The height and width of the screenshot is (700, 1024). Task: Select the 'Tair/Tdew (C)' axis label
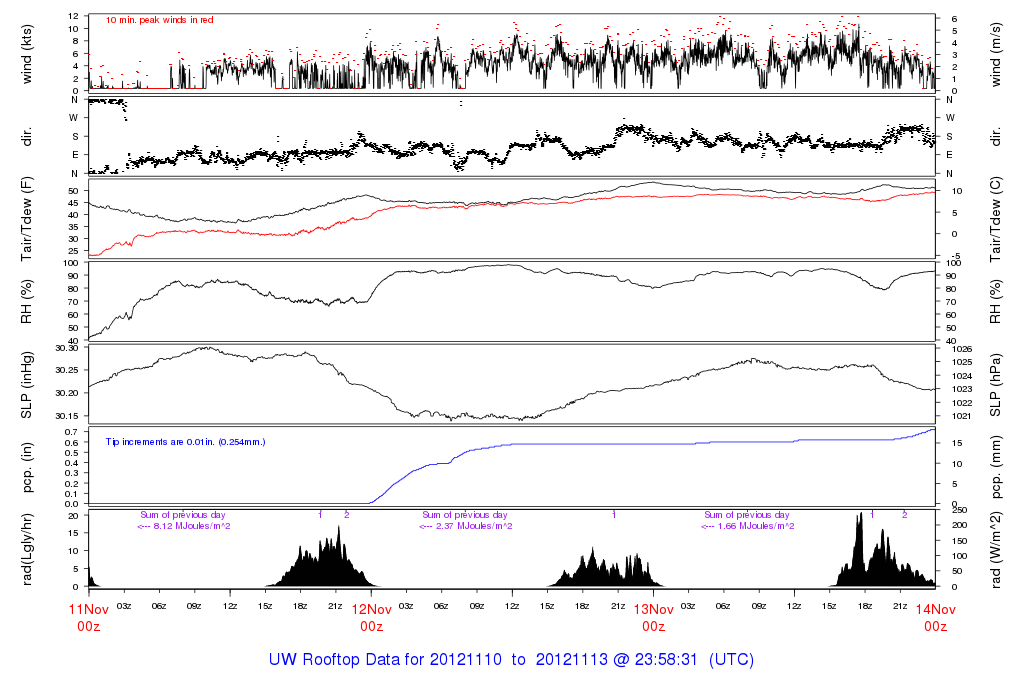[x=997, y=218]
